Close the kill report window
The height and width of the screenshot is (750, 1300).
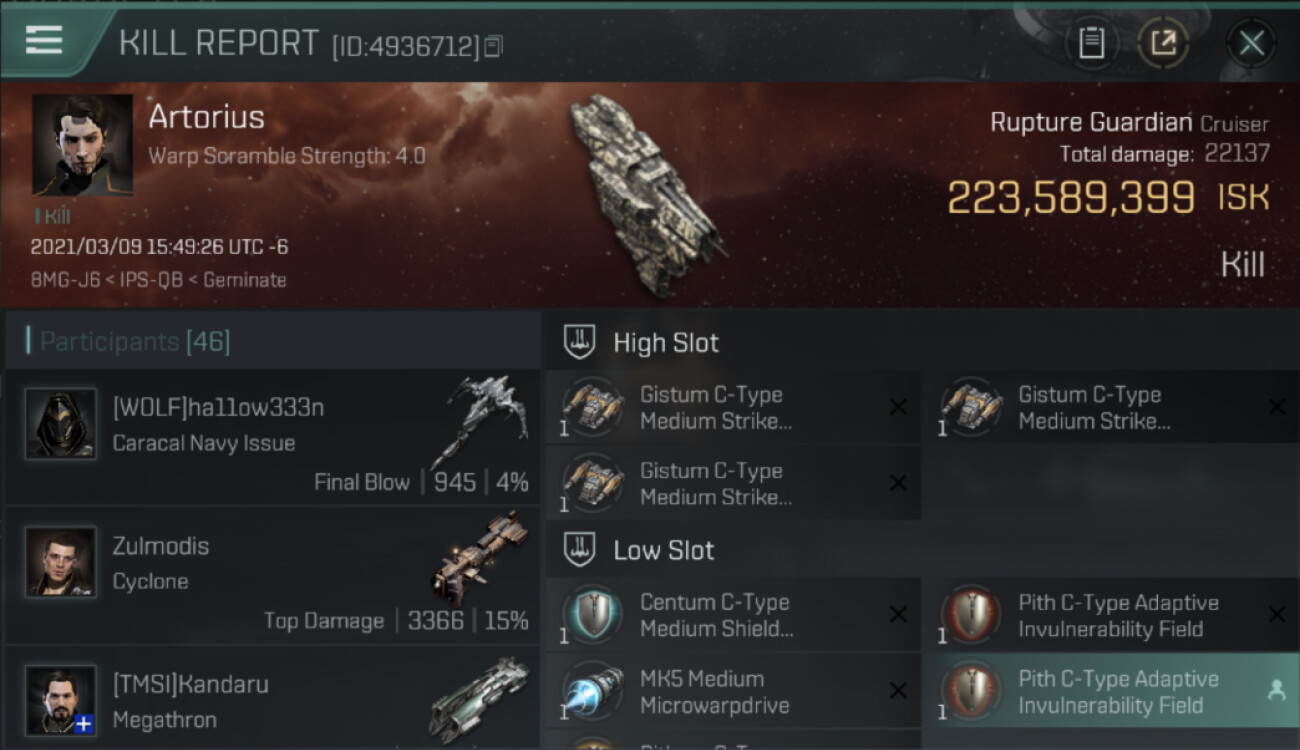pos(1251,43)
